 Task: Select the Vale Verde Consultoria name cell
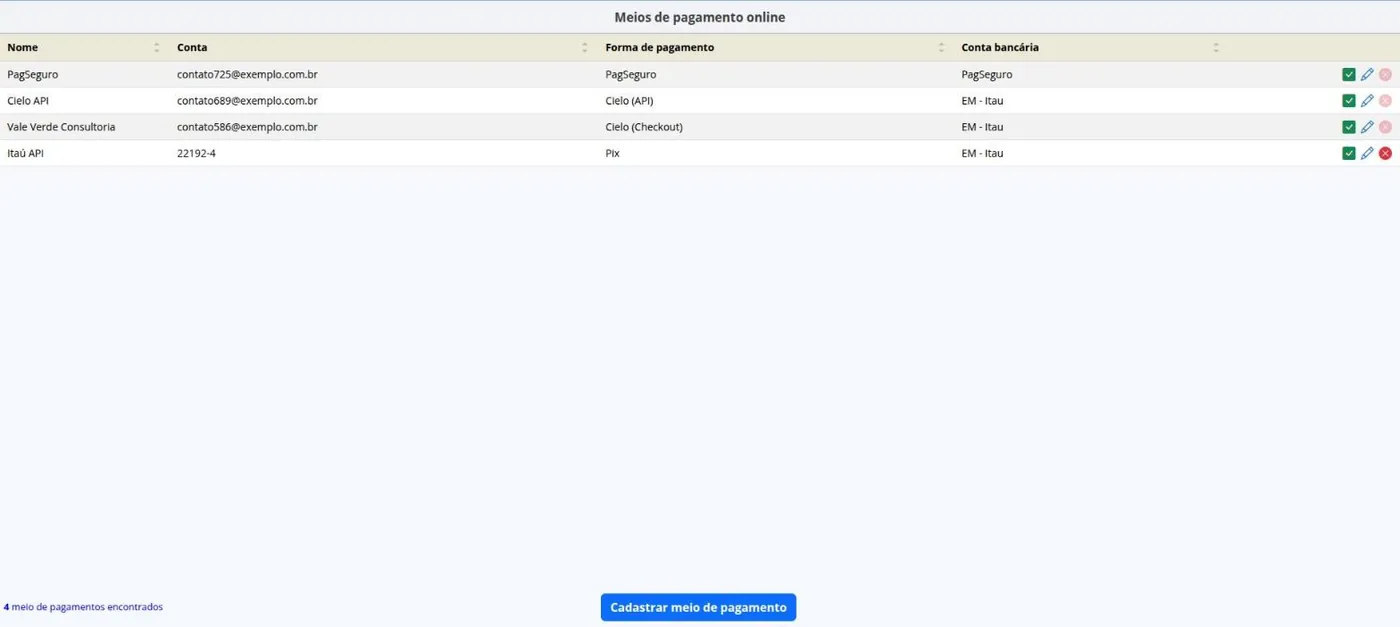[61, 127]
